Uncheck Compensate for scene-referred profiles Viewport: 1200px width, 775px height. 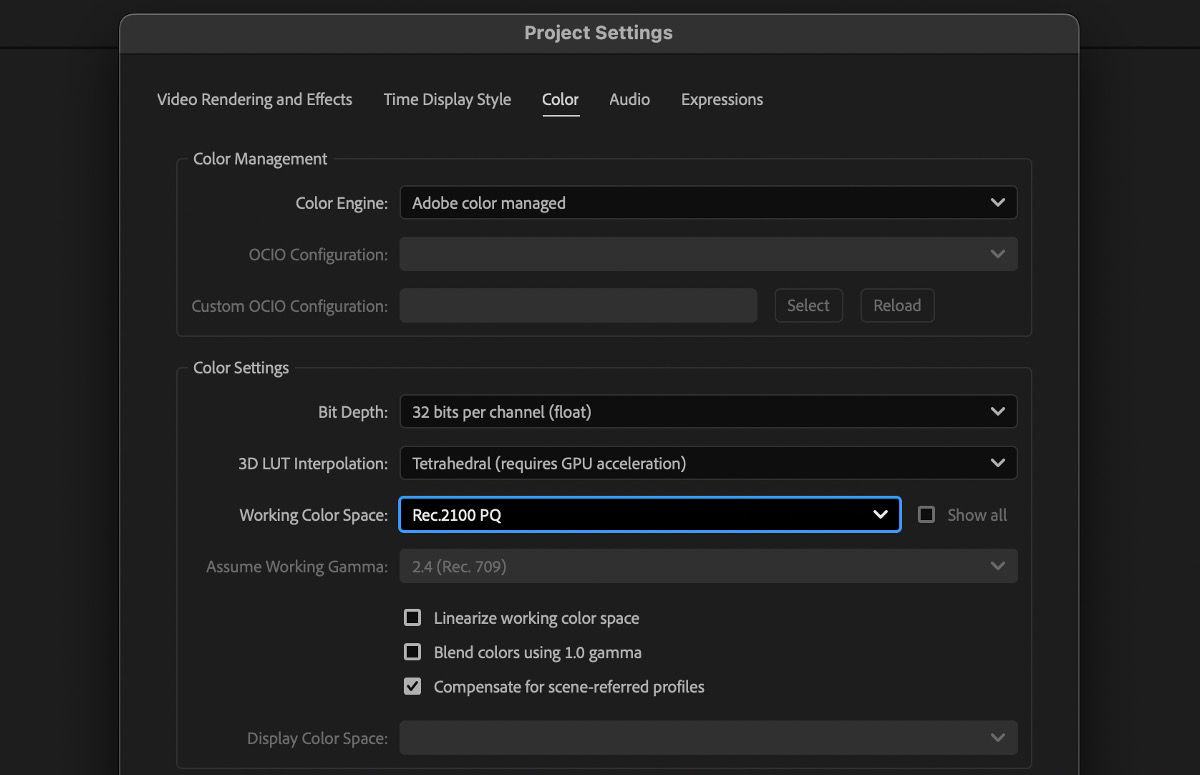pyautogui.click(x=412, y=687)
